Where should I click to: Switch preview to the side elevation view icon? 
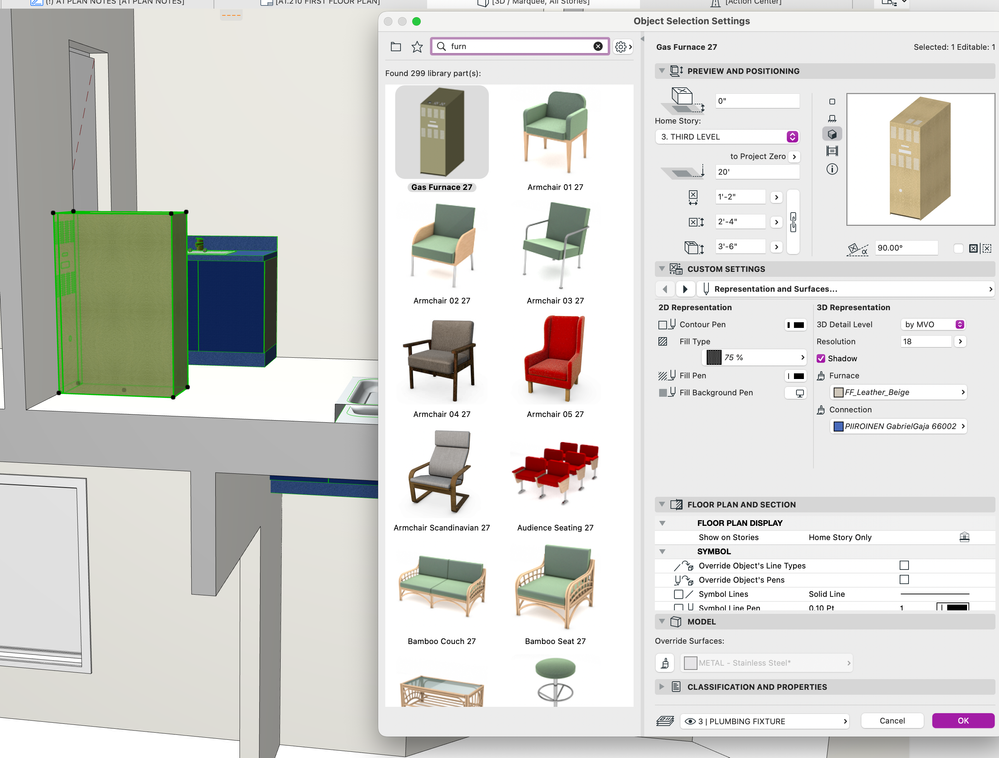[x=832, y=118]
